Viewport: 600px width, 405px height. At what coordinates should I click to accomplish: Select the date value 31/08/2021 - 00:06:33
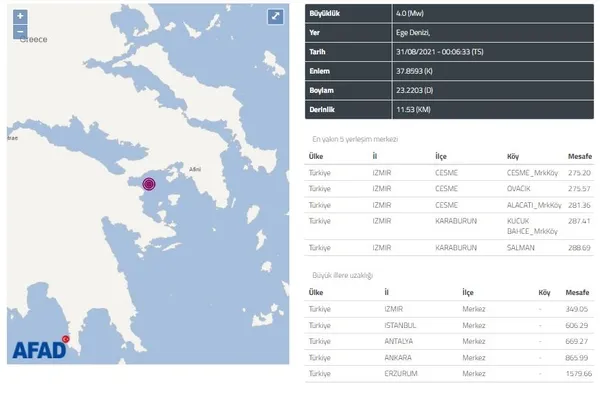(440, 52)
